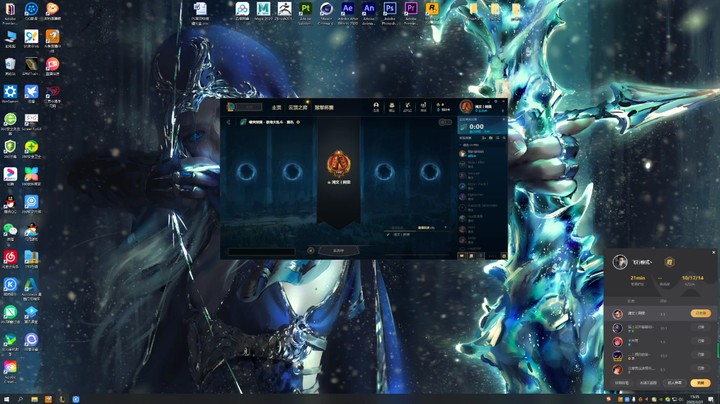The width and height of the screenshot is (720, 404).
Task: Open the taskbar clock and date
Action: point(695,399)
